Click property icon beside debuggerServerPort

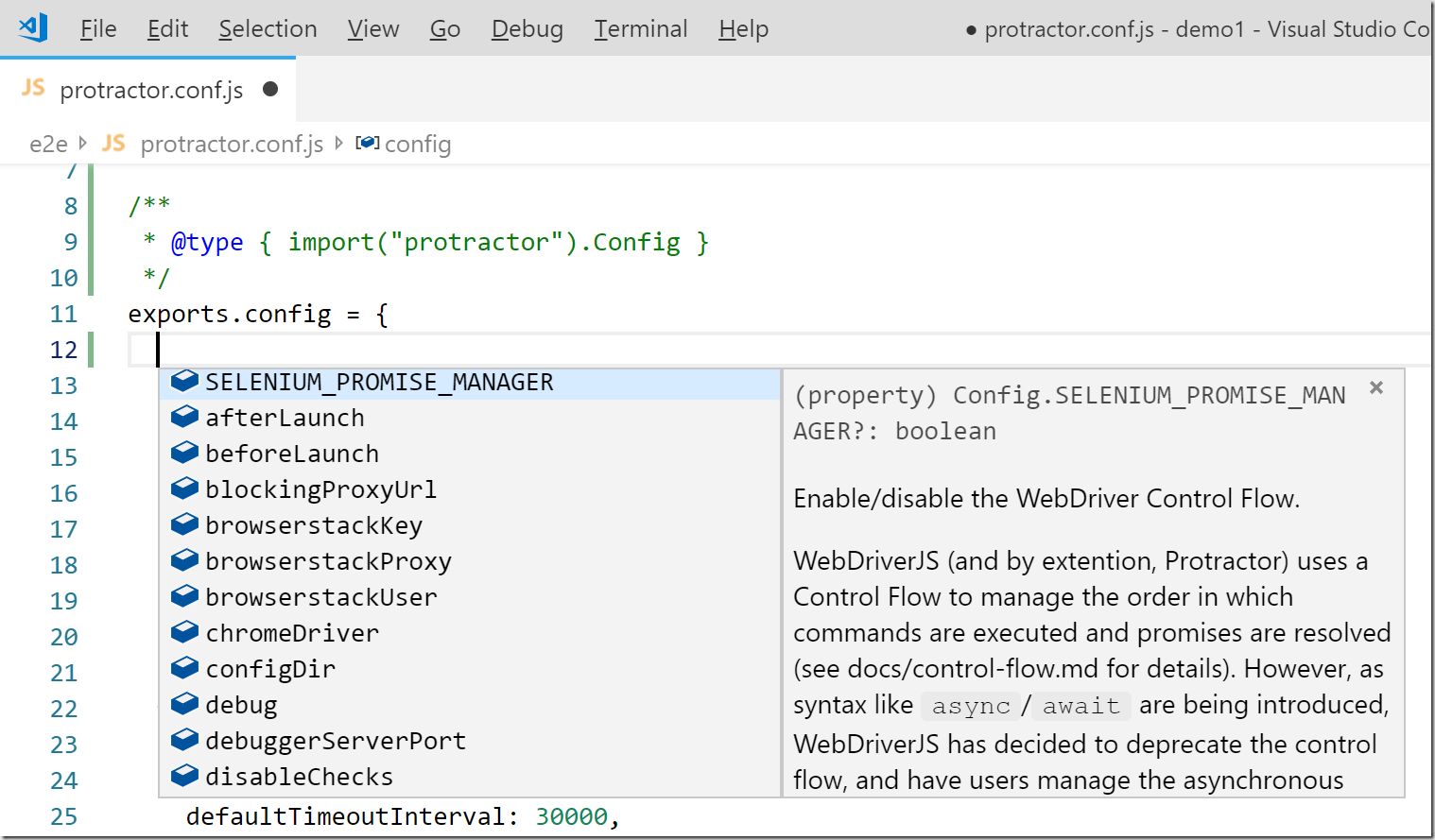[184, 740]
